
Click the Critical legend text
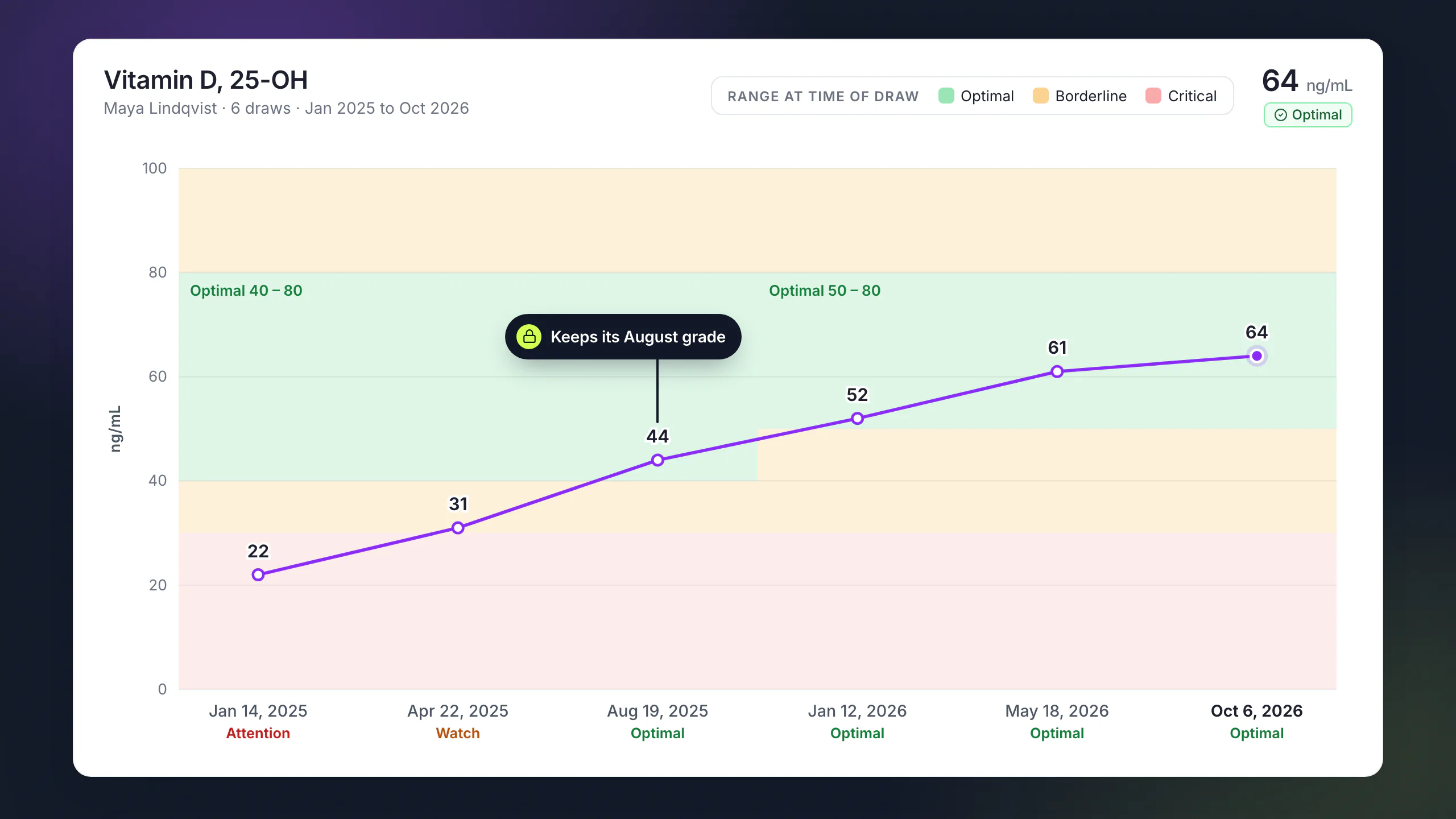pyautogui.click(x=1192, y=96)
